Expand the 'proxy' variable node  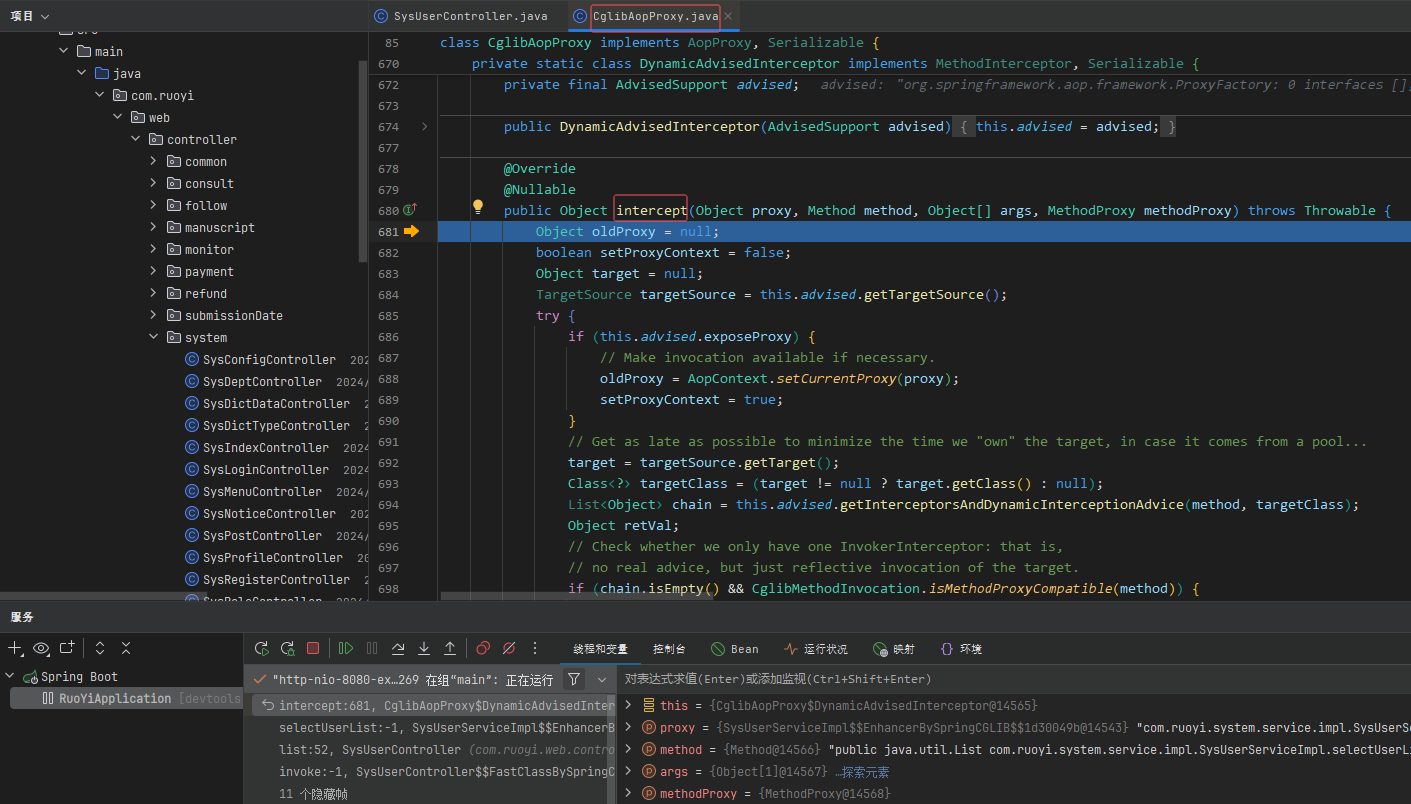pos(628,727)
